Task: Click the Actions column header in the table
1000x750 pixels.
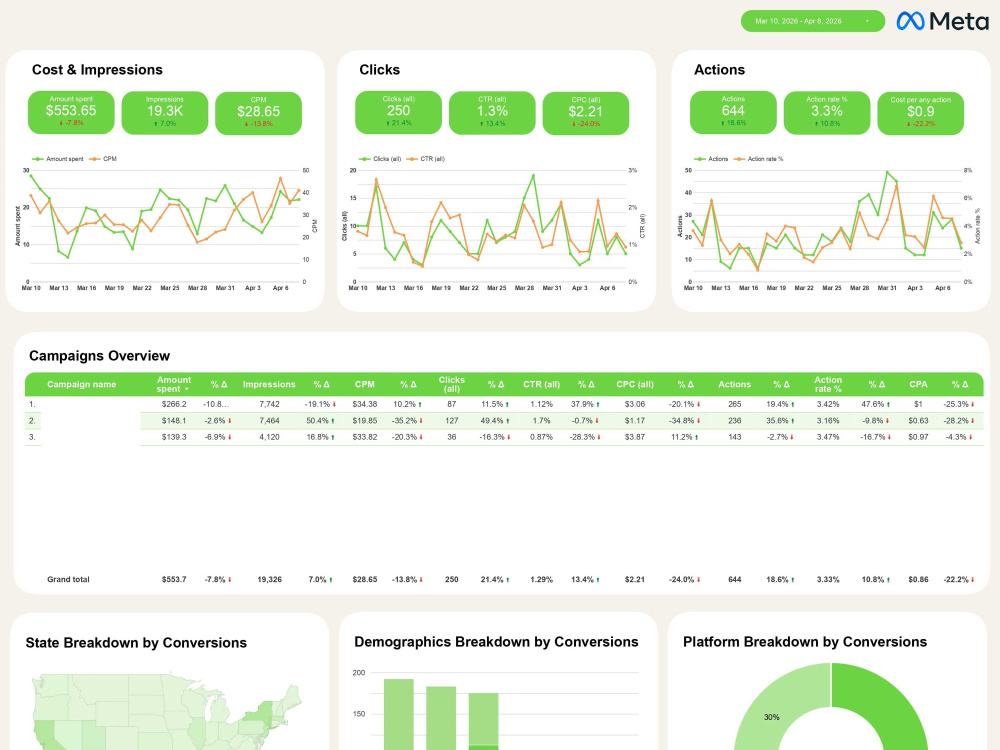Action: [x=734, y=384]
